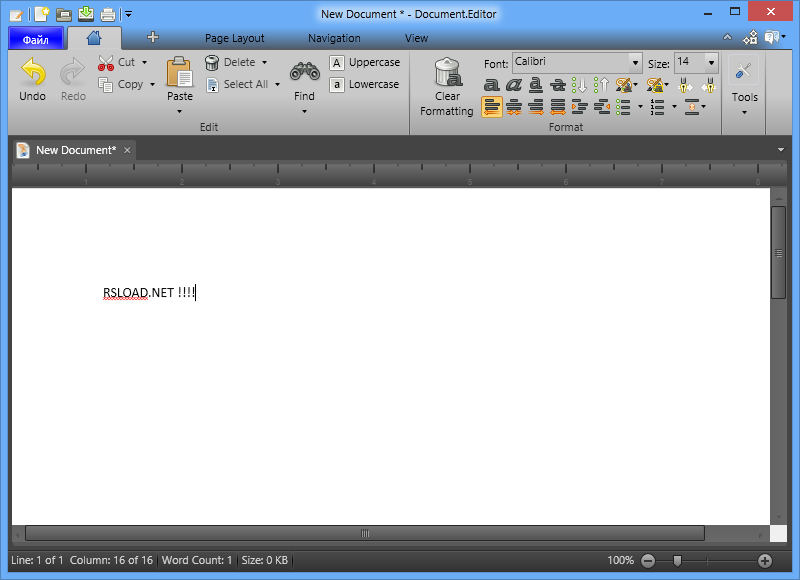Image resolution: width=800 pixels, height=580 pixels.
Task: Click the increase indent icon
Action: (x=580, y=107)
